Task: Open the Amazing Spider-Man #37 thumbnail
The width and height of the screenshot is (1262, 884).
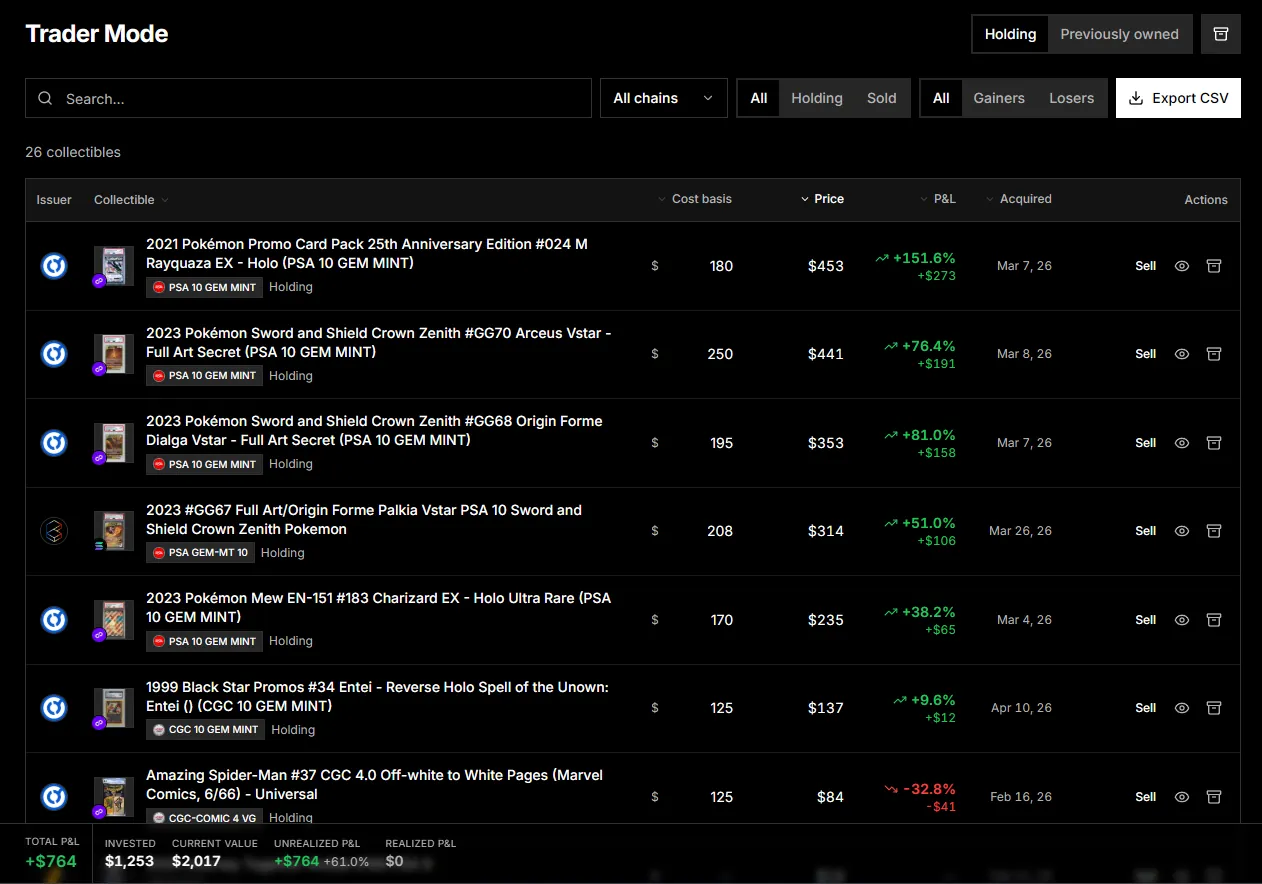Action: 114,797
